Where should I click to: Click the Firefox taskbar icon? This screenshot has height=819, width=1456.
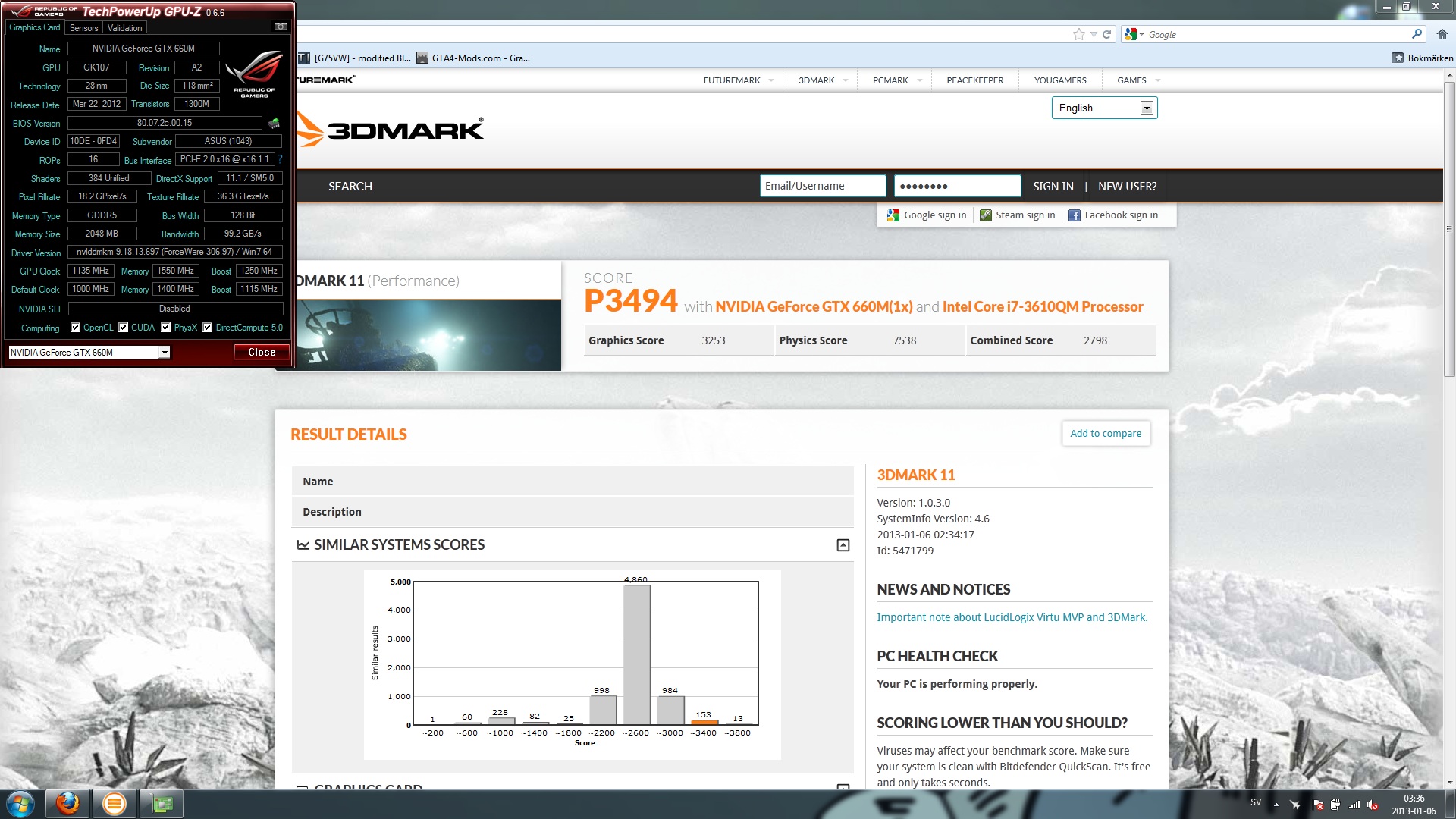click(x=67, y=804)
